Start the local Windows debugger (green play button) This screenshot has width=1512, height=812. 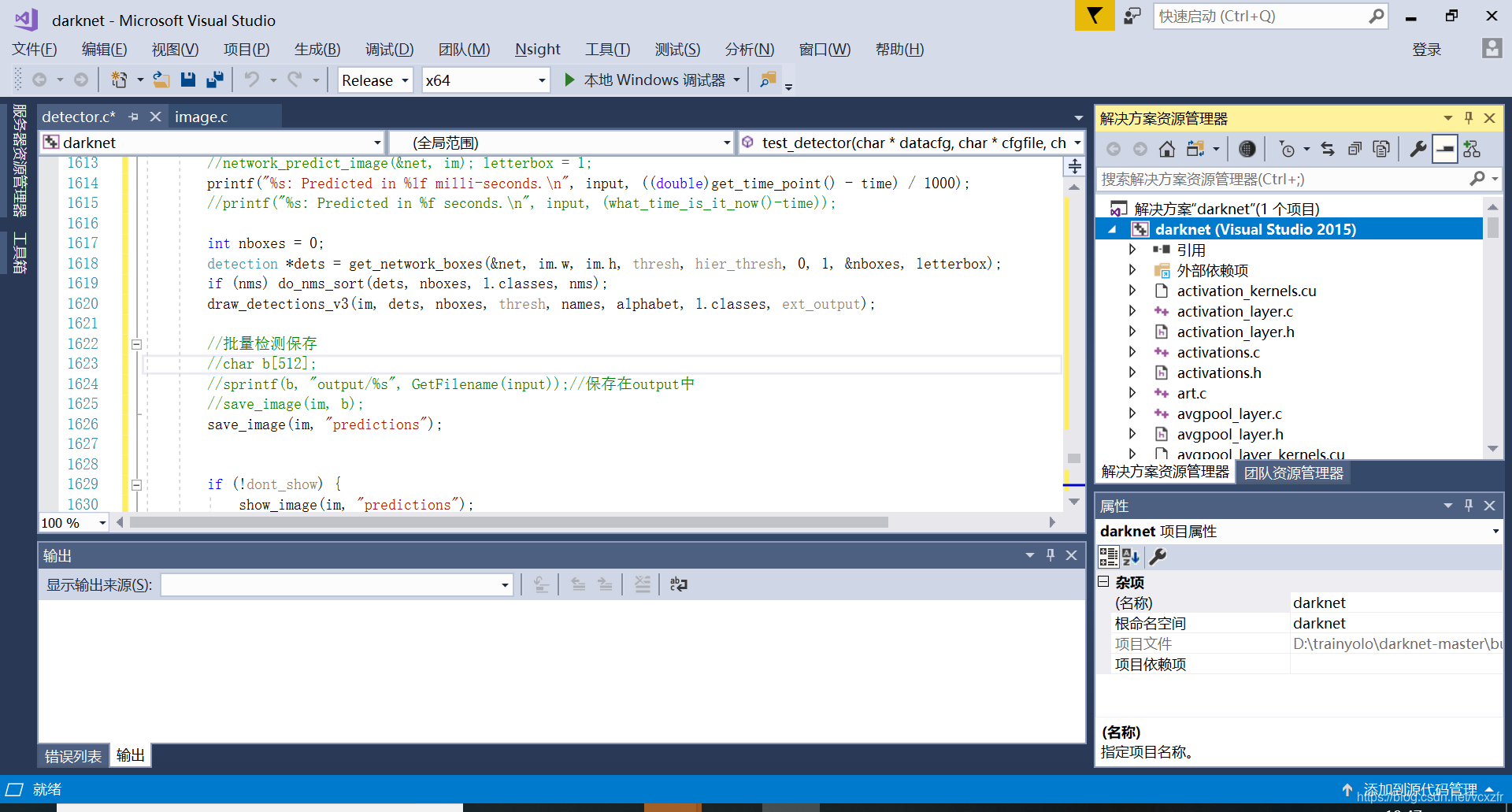[569, 80]
